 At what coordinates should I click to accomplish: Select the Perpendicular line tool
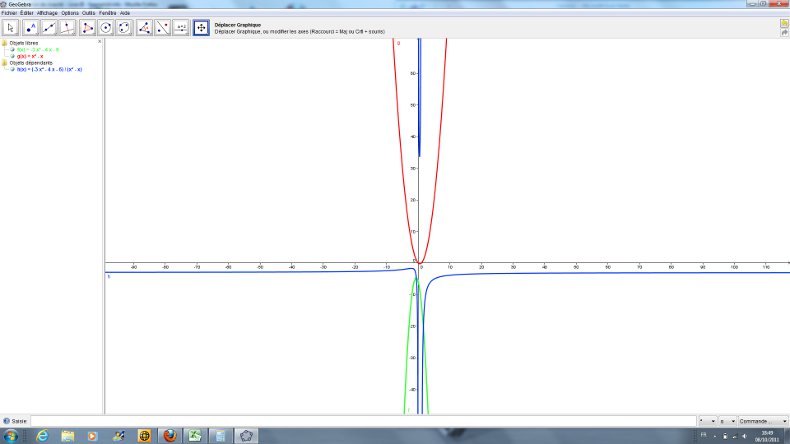[67, 28]
